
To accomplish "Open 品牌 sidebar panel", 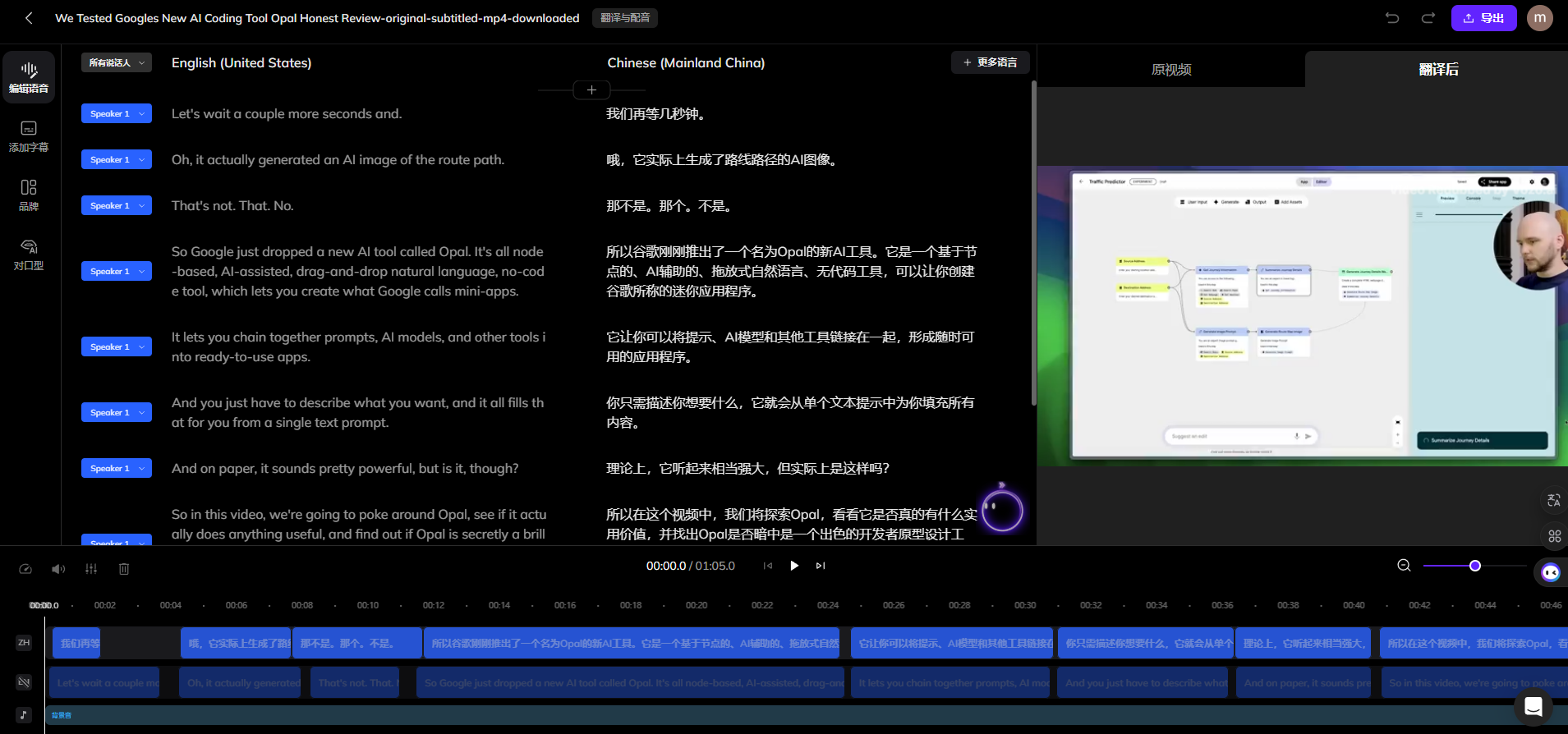I will click(x=29, y=195).
